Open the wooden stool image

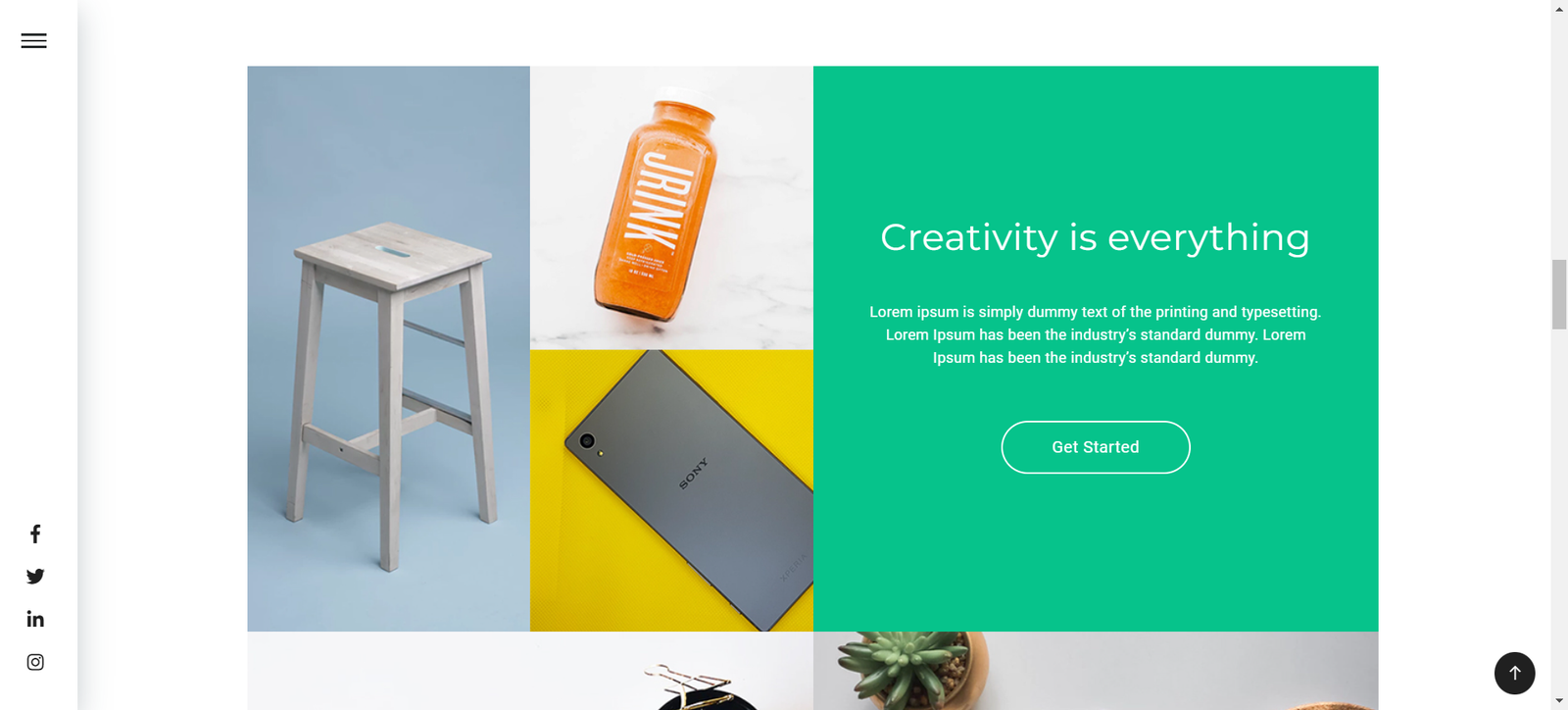pos(389,349)
